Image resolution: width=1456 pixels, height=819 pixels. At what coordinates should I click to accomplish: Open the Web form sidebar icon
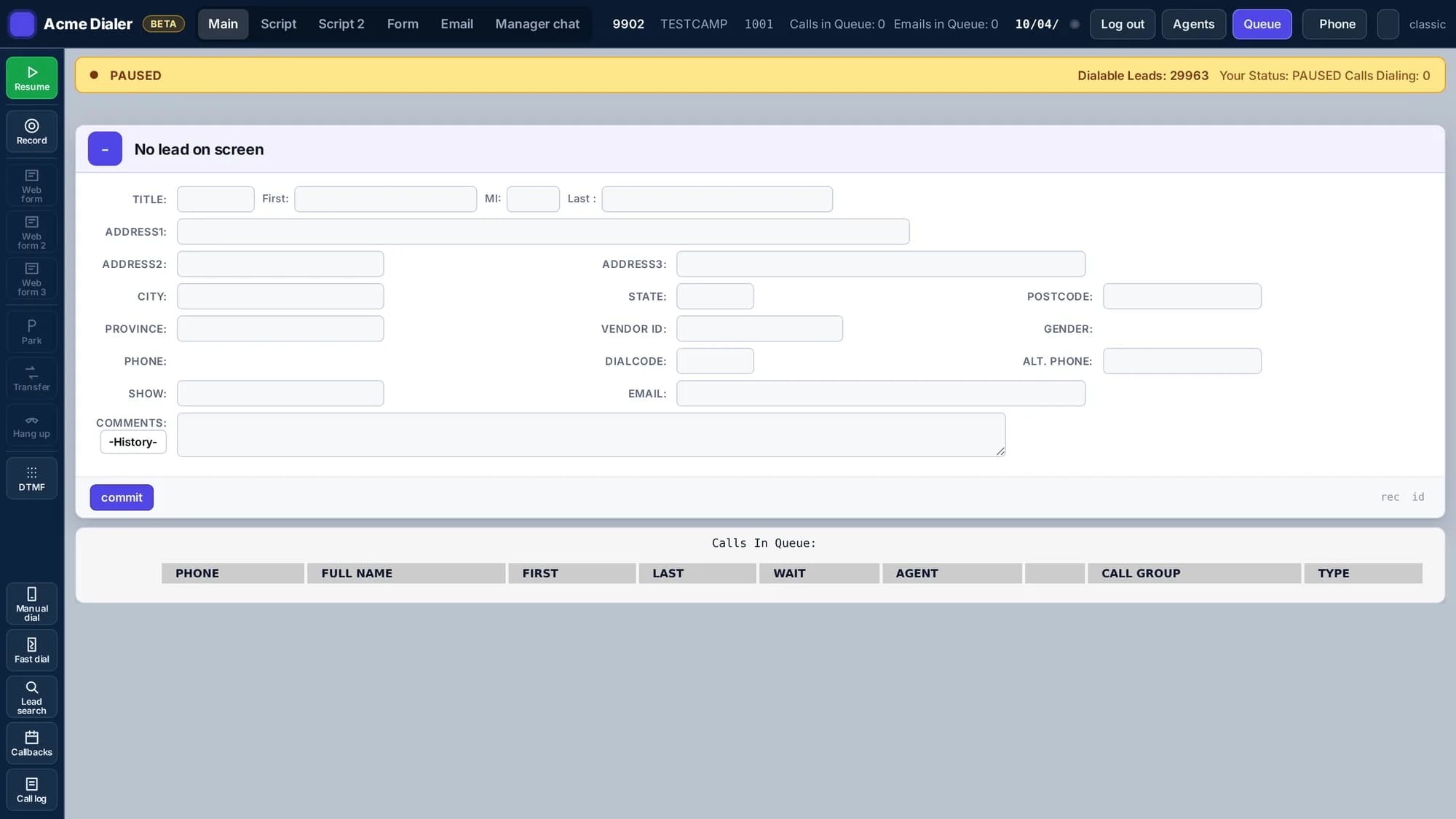[x=32, y=186]
